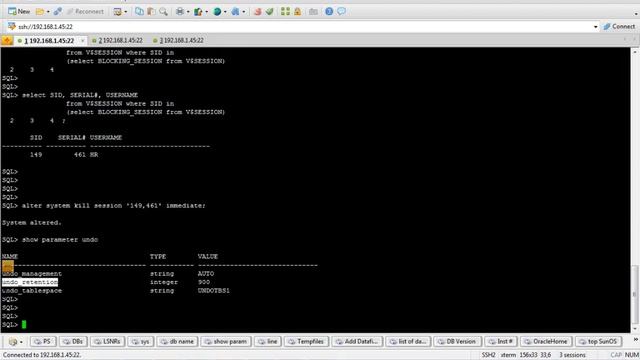Switch to tab 2 192.168.1.45:22
The height and width of the screenshot is (360, 640).
coord(118,40)
